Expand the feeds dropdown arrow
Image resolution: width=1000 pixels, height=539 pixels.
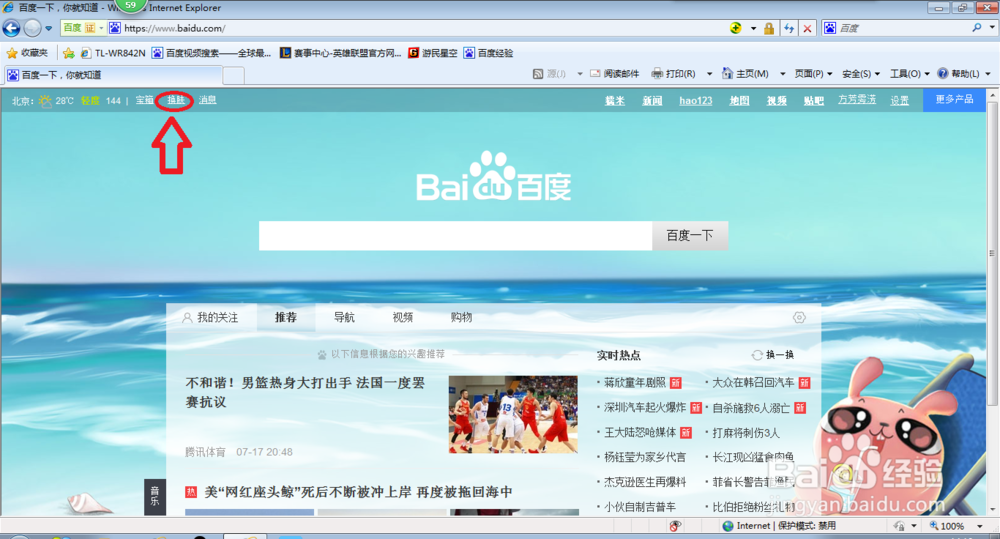(580, 74)
